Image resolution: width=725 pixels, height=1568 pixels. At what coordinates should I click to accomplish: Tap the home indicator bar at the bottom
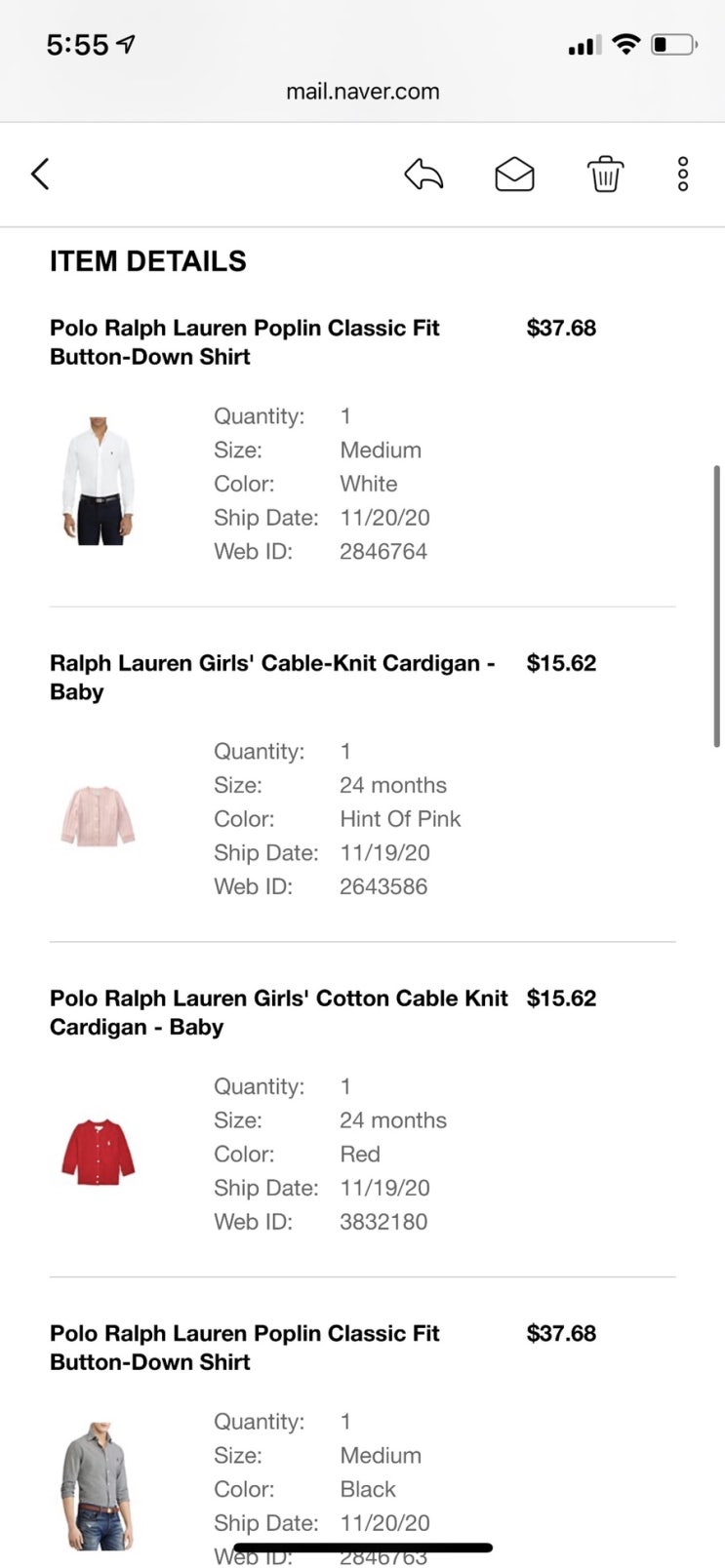(363, 1547)
